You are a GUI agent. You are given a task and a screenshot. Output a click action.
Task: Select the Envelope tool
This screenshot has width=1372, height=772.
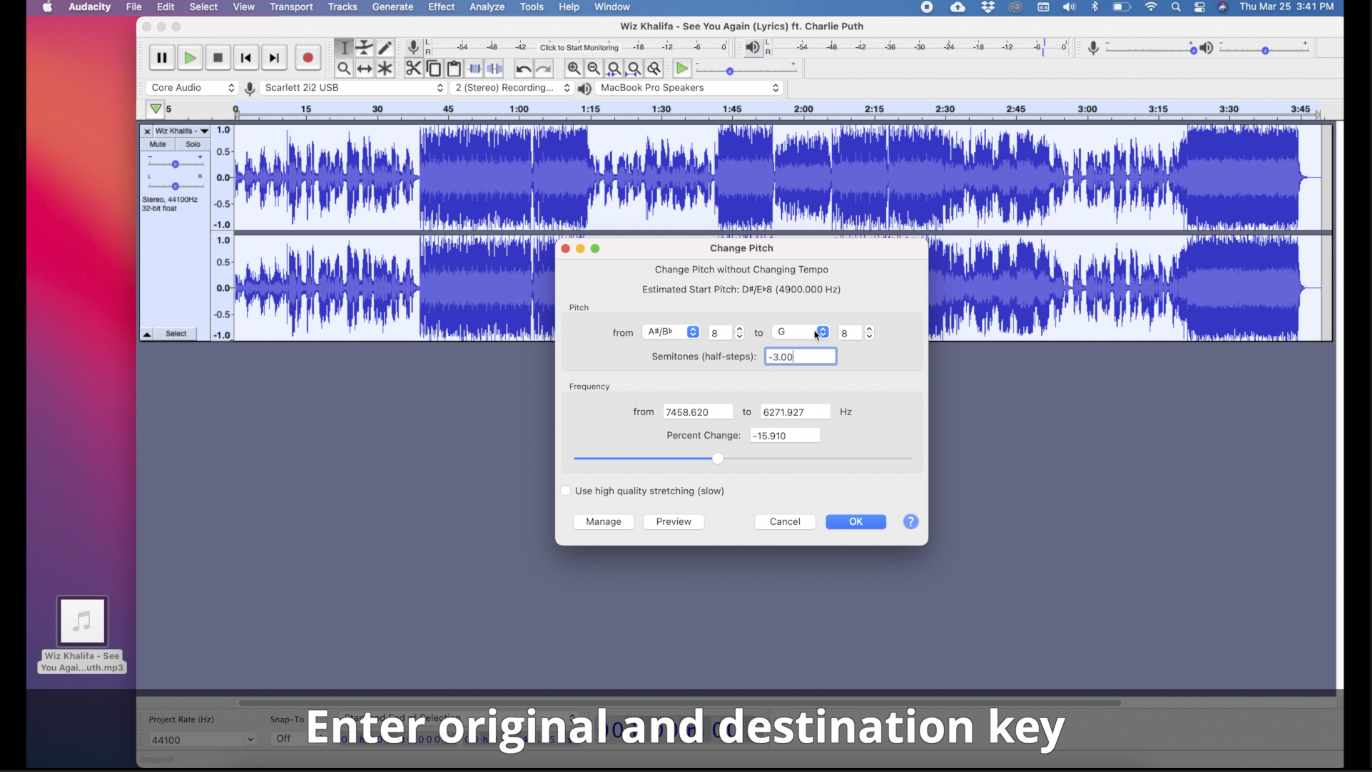click(x=364, y=47)
